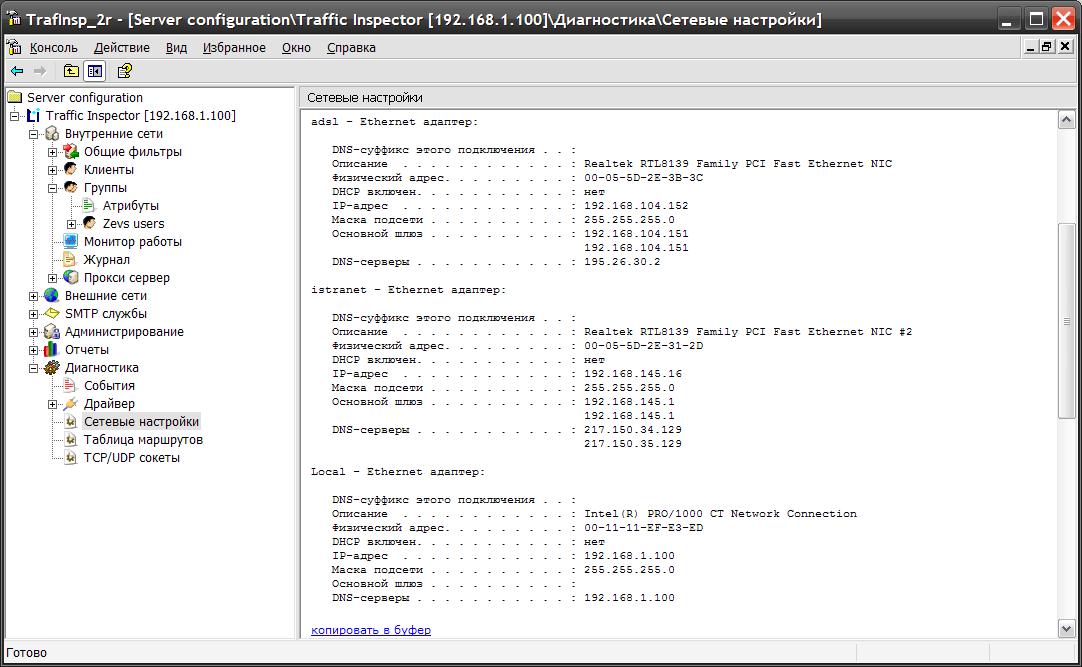The image size is (1082, 667).
Task: Click the Up one level folder icon
Action: click(x=71, y=71)
